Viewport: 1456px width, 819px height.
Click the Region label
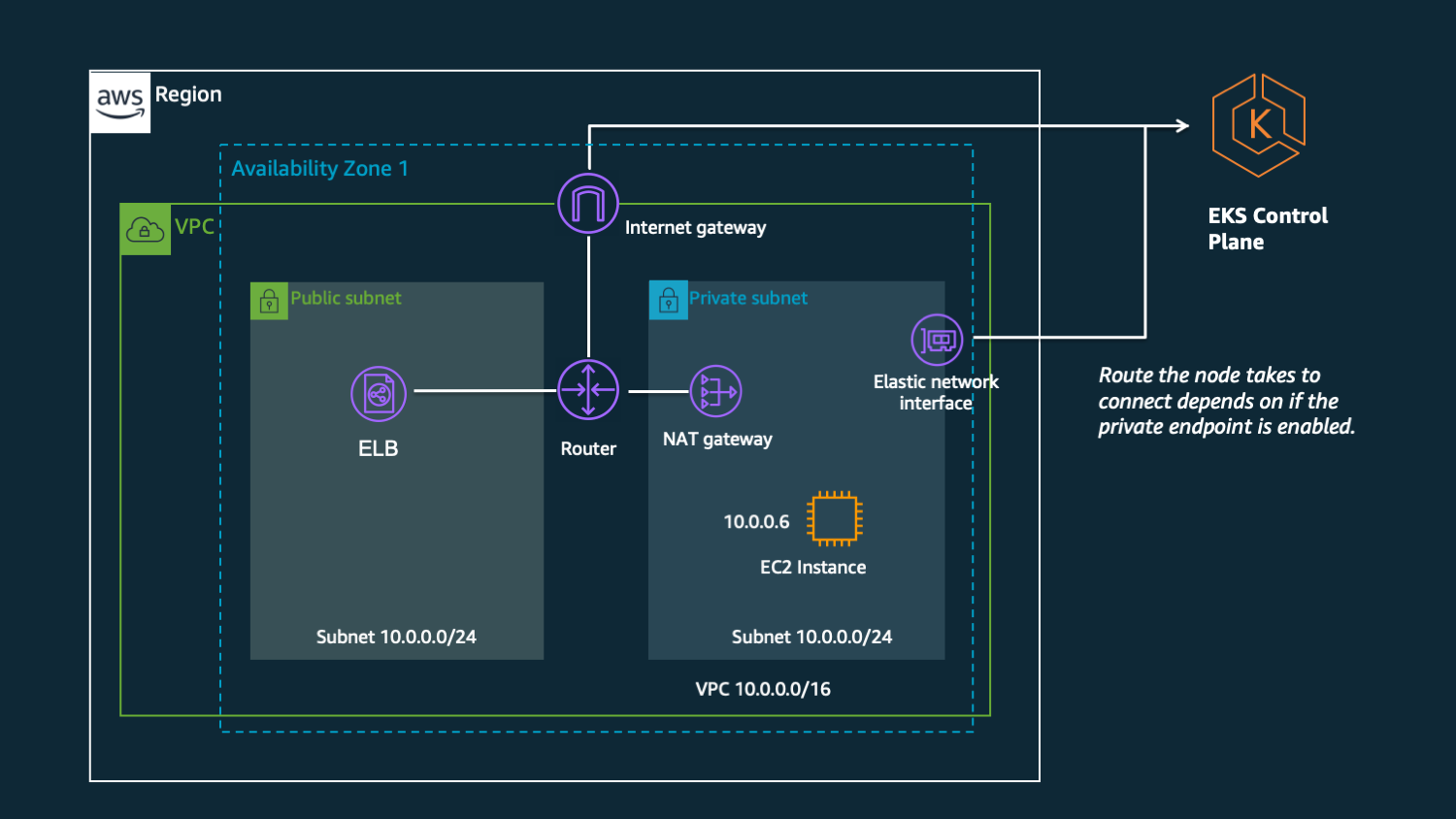[x=188, y=94]
